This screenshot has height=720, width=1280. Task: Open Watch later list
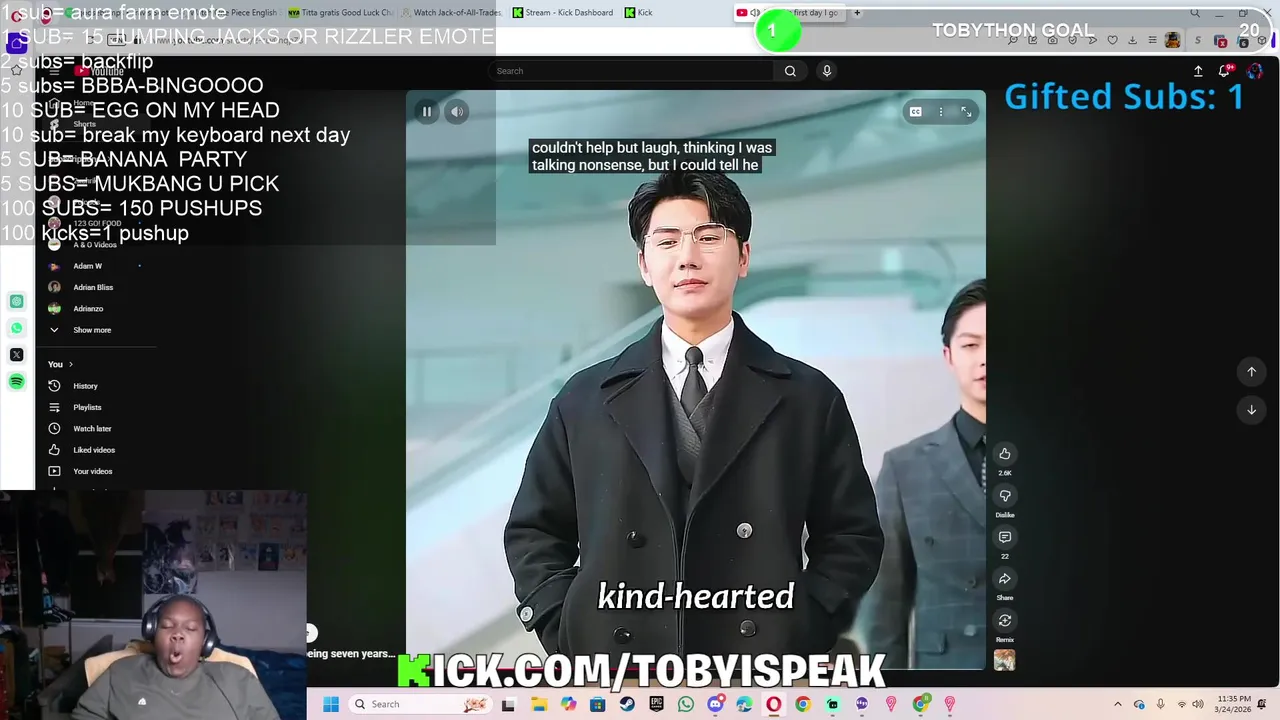pyautogui.click(x=92, y=429)
